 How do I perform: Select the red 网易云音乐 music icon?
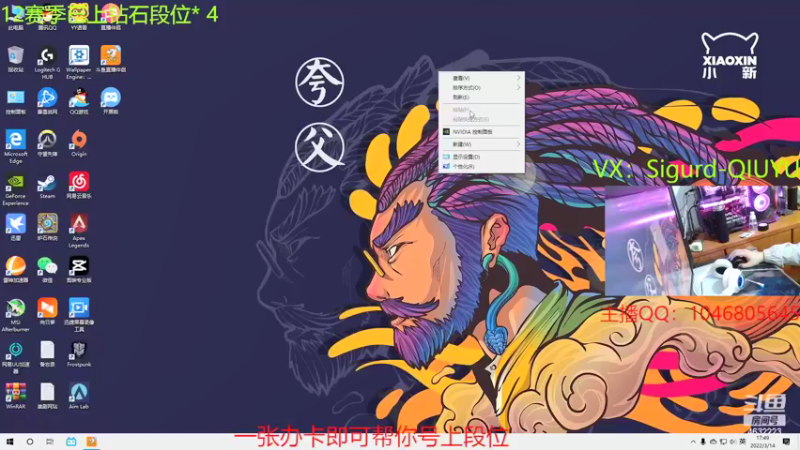coord(79,186)
